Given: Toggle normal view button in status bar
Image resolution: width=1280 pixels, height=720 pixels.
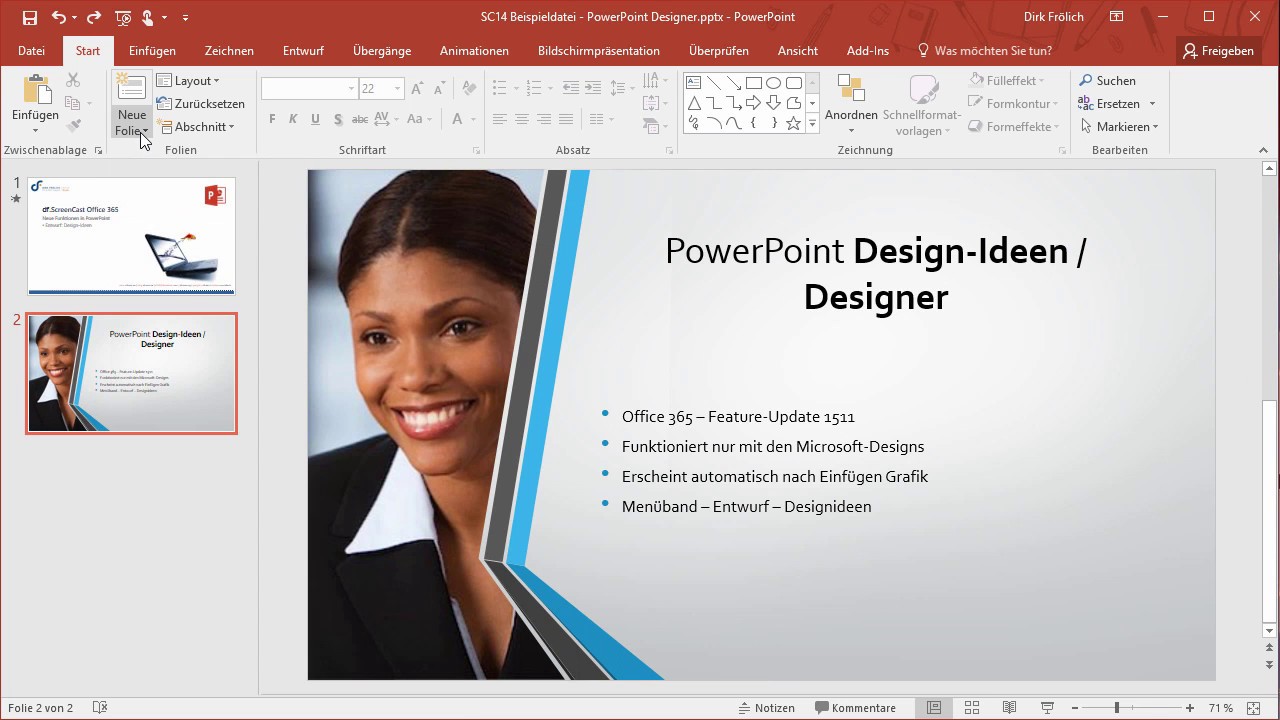Looking at the screenshot, I should click(x=933, y=708).
